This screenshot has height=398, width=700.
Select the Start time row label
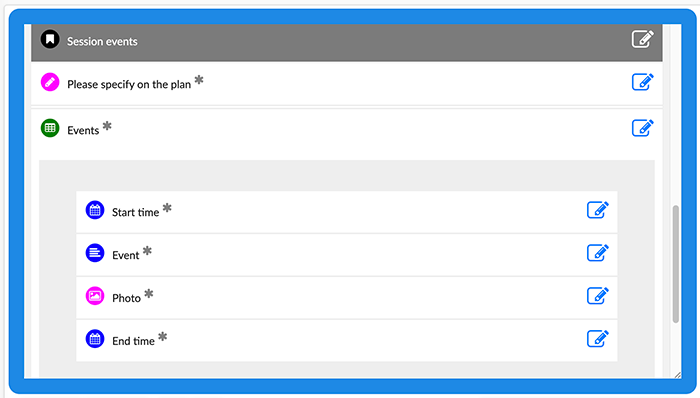tap(135, 212)
